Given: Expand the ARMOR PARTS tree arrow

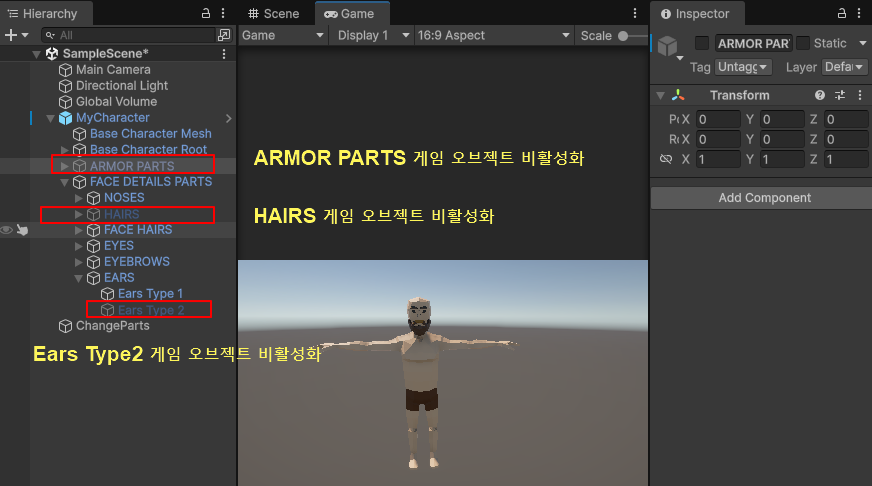Looking at the screenshot, I should tap(65, 166).
